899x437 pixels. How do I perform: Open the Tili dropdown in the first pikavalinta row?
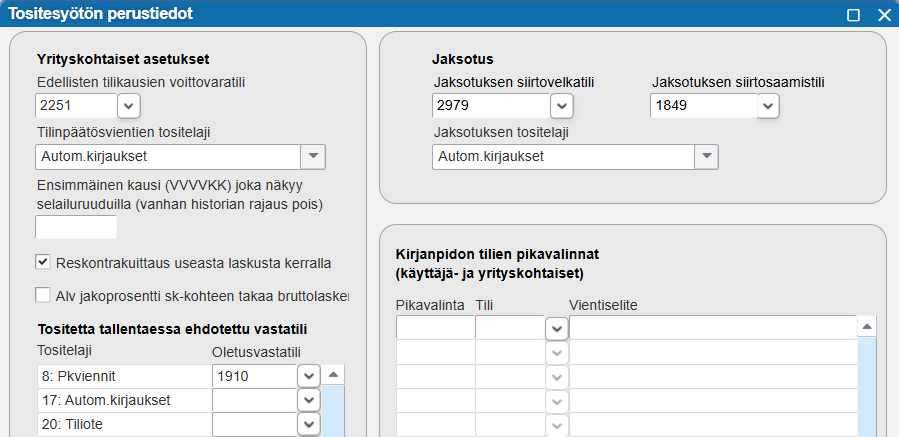[x=557, y=329]
